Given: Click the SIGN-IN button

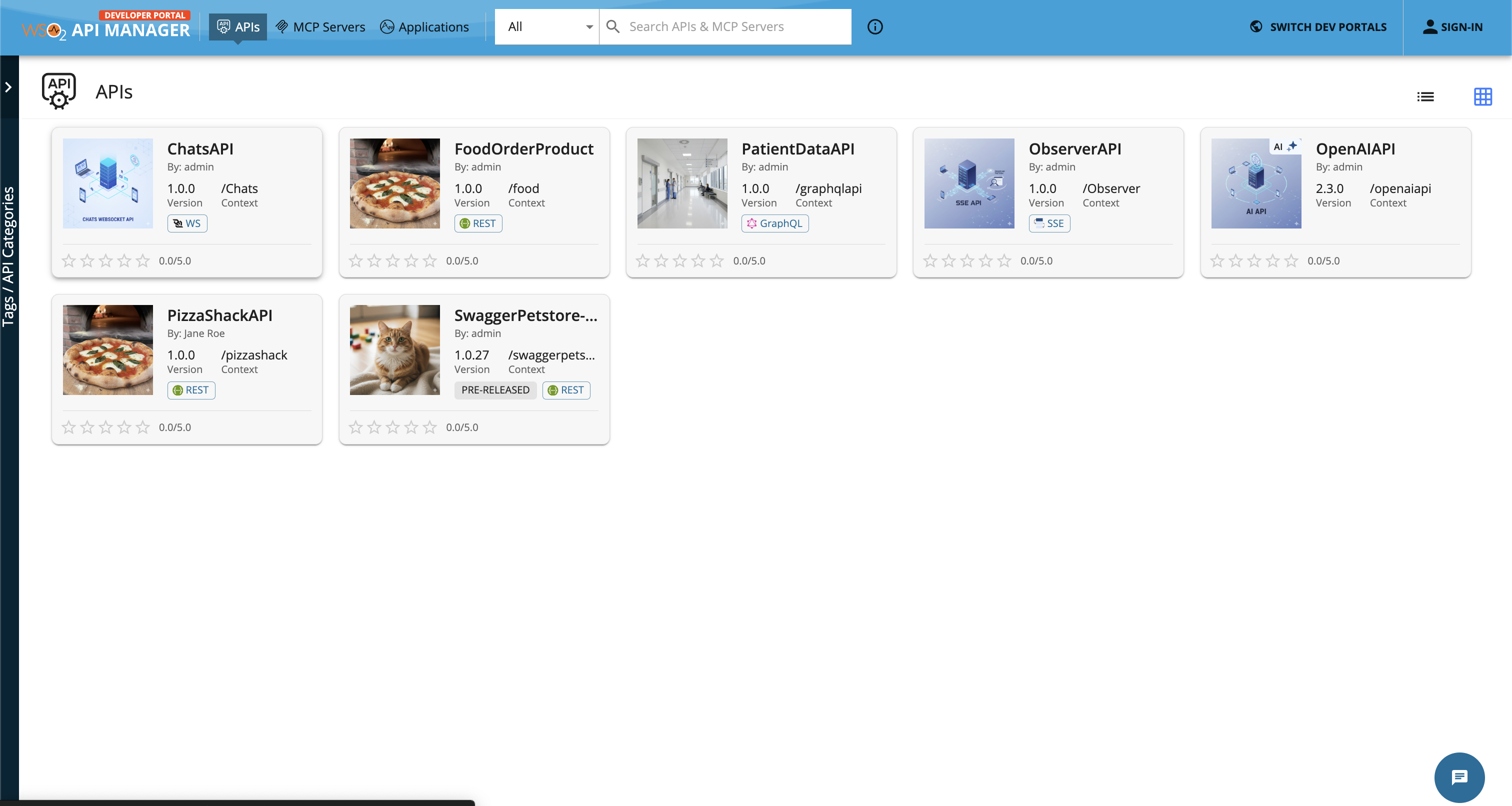Looking at the screenshot, I should click(x=1452, y=26).
